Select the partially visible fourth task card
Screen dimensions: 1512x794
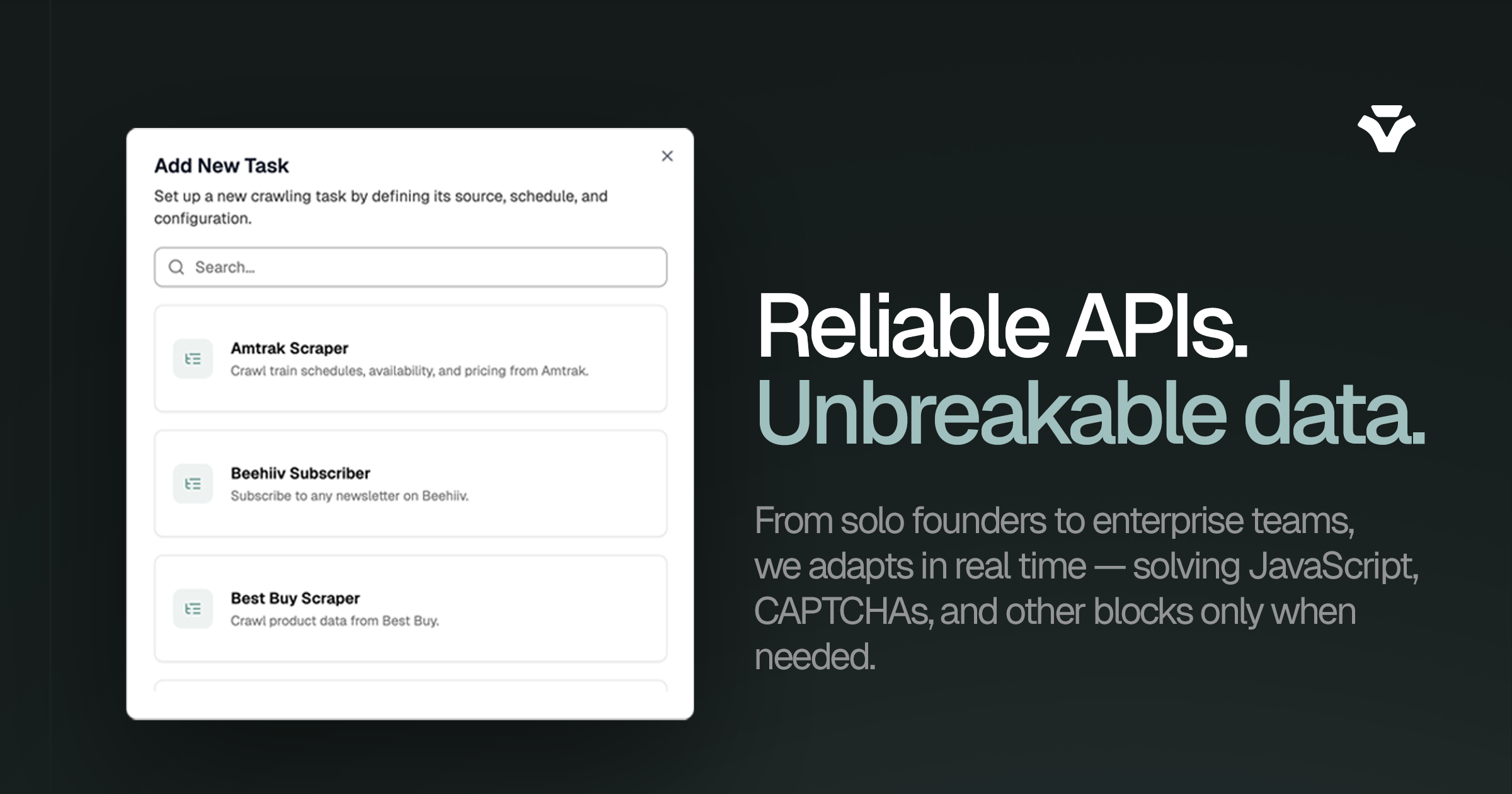tap(410, 686)
